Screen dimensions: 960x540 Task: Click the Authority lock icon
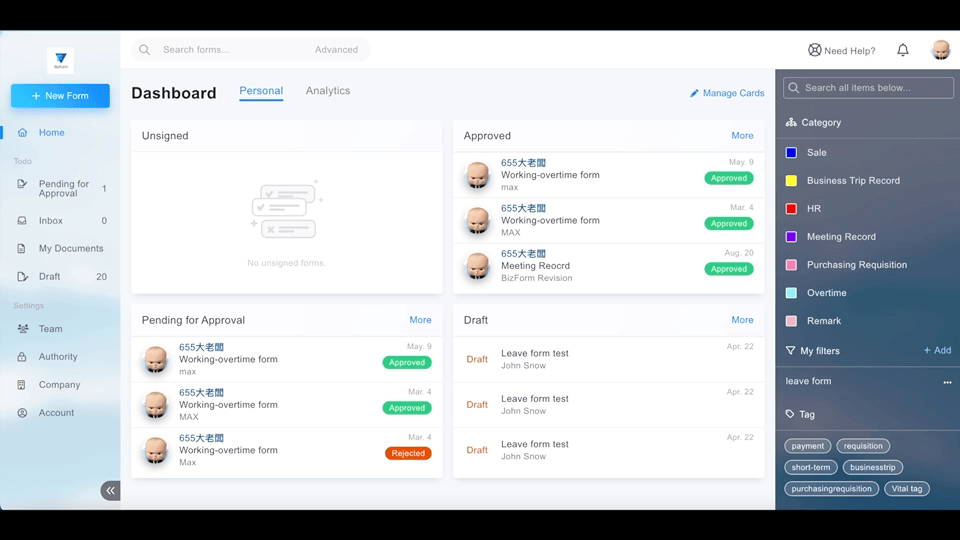point(22,357)
